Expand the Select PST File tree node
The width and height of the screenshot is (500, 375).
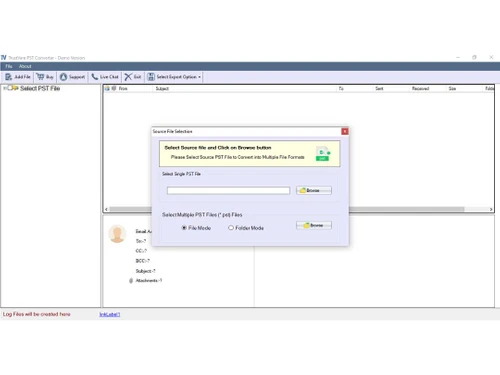point(5,88)
